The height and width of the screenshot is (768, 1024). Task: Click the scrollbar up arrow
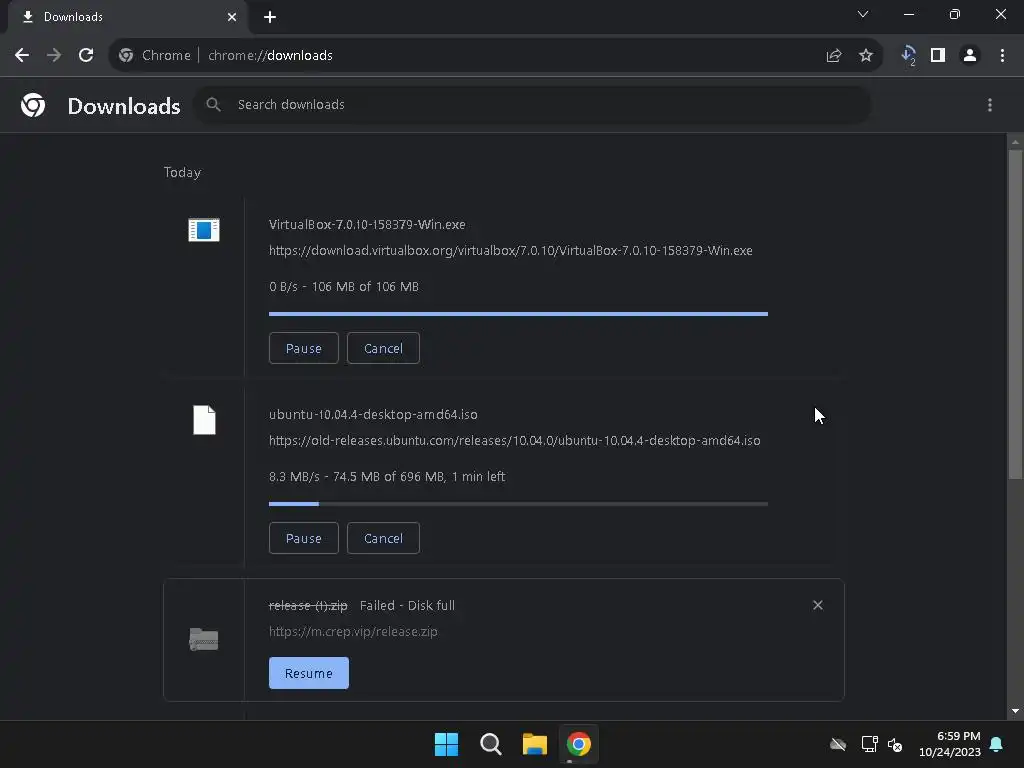point(1015,142)
